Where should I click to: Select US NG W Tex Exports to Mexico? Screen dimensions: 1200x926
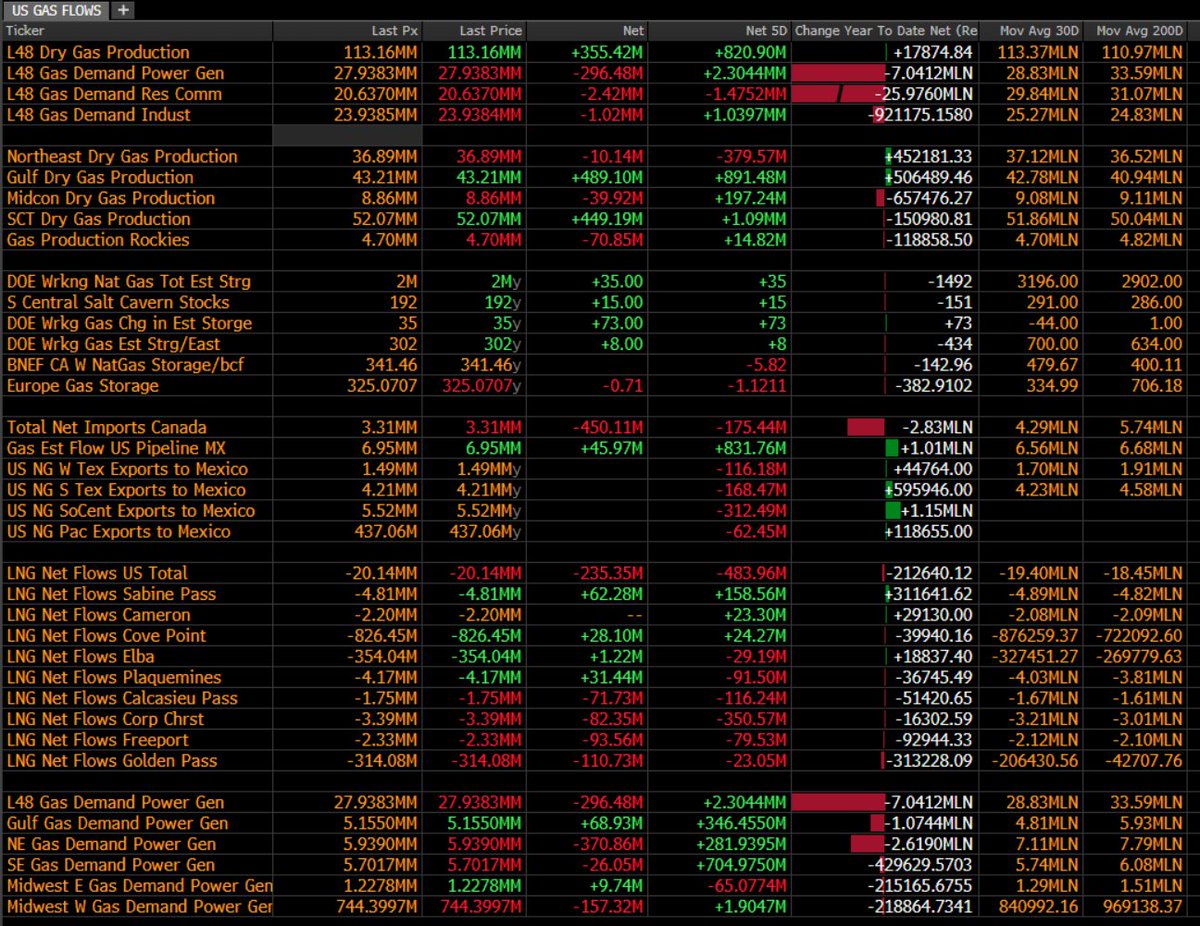(x=127, y=469)
